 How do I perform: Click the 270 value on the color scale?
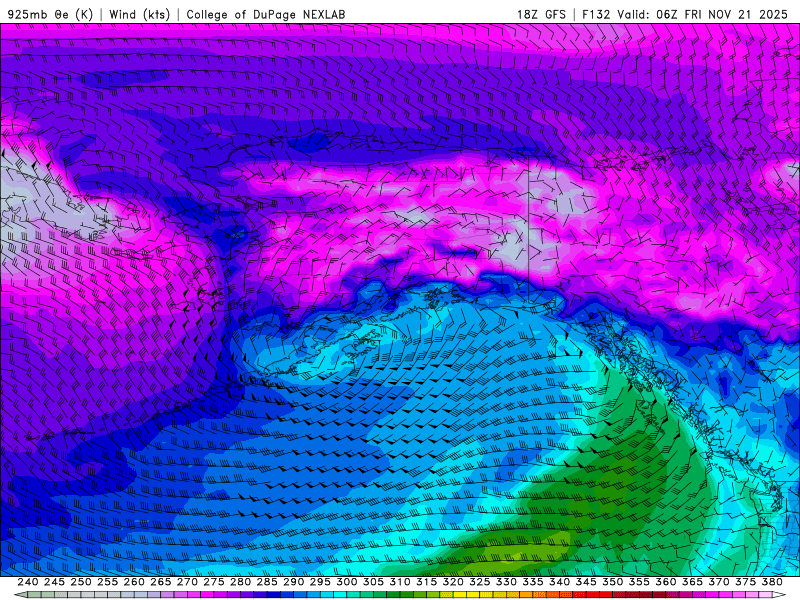187,582
